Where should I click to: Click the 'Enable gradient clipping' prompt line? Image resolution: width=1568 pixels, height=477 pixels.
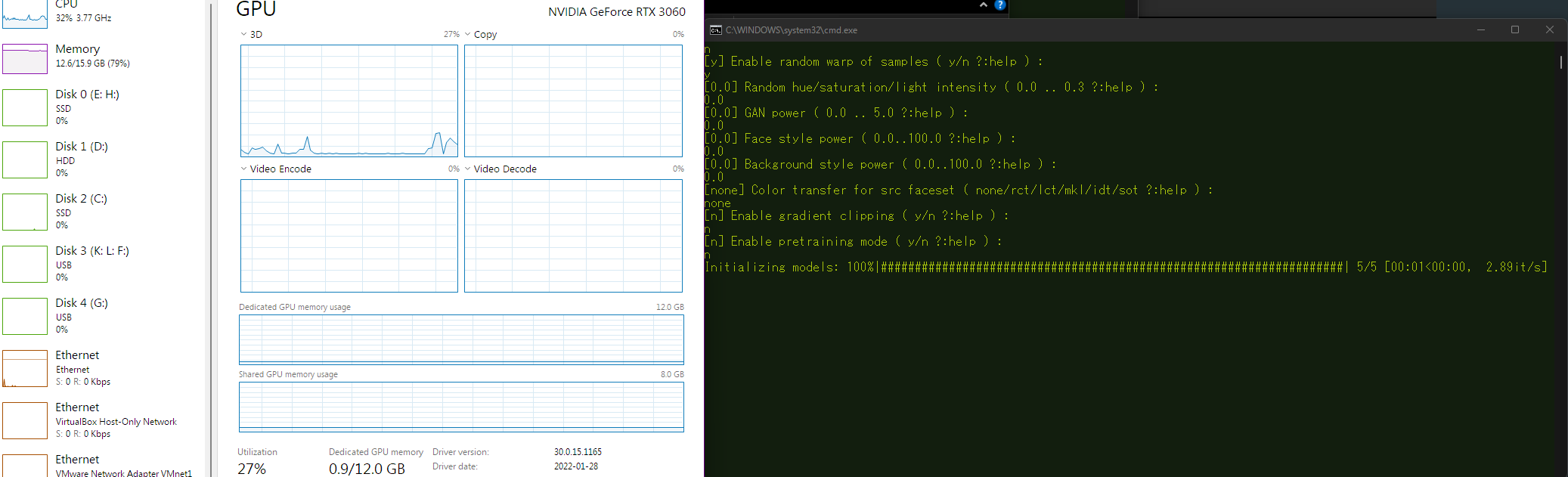(856, 215)
